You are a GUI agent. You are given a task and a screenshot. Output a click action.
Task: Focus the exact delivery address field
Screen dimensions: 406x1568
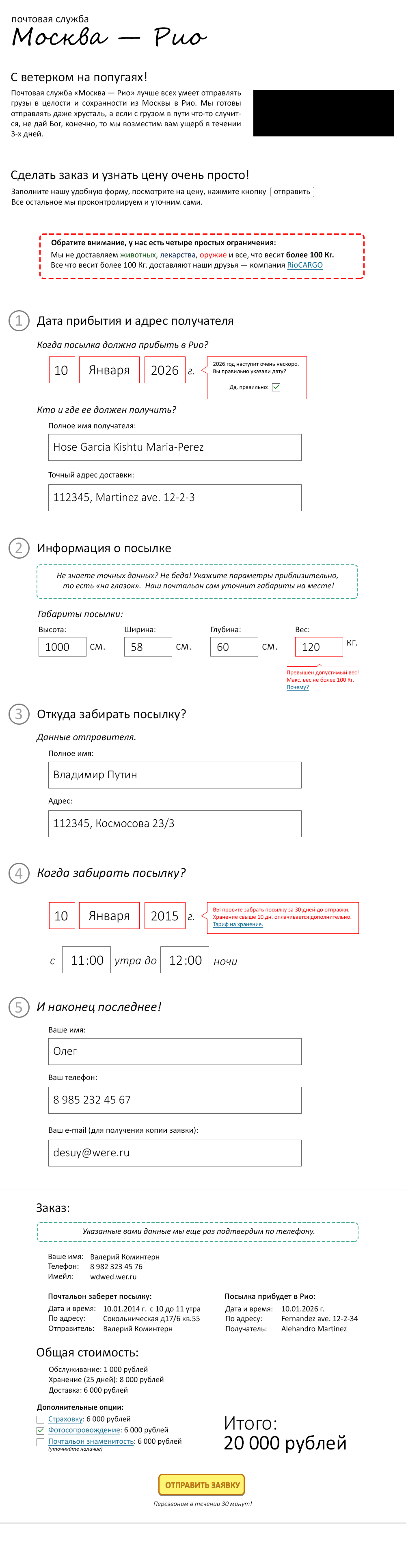(x=175, y=497)
